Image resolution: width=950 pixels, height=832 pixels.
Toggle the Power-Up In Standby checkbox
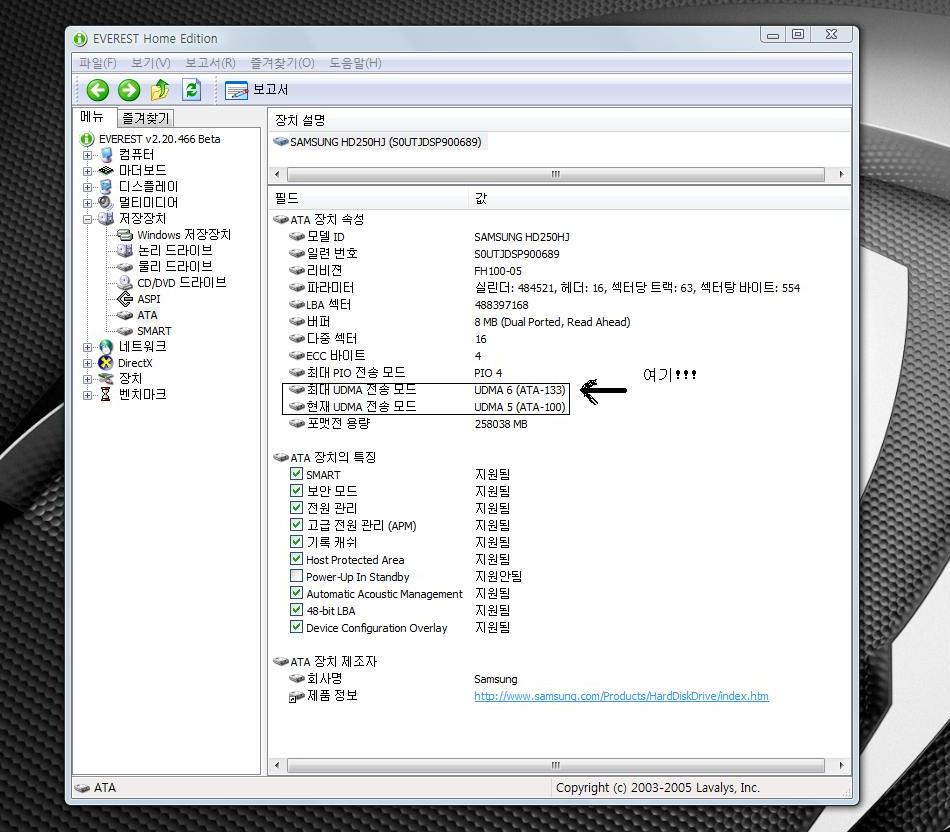[x=296, y=576]
